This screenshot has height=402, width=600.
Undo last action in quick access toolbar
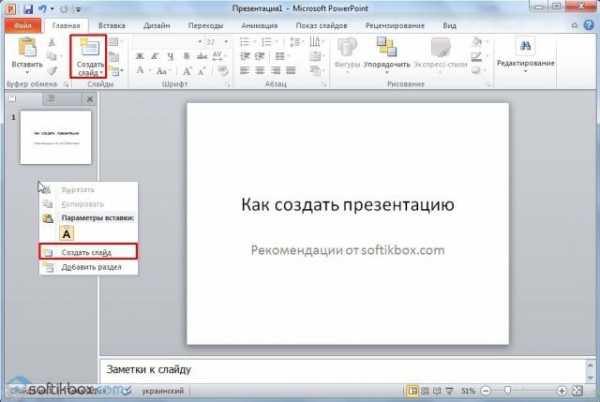42,9
